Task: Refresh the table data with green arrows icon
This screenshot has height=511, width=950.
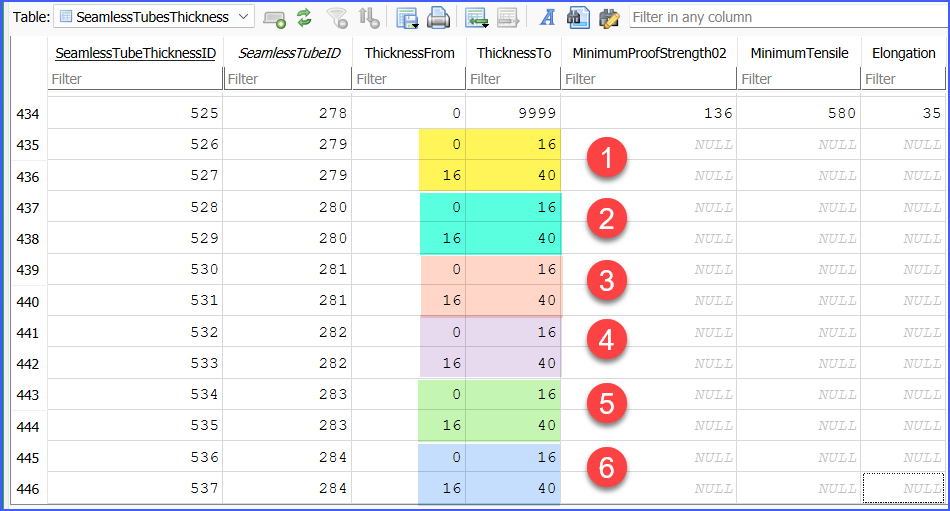Action: [x=304, y=18]
